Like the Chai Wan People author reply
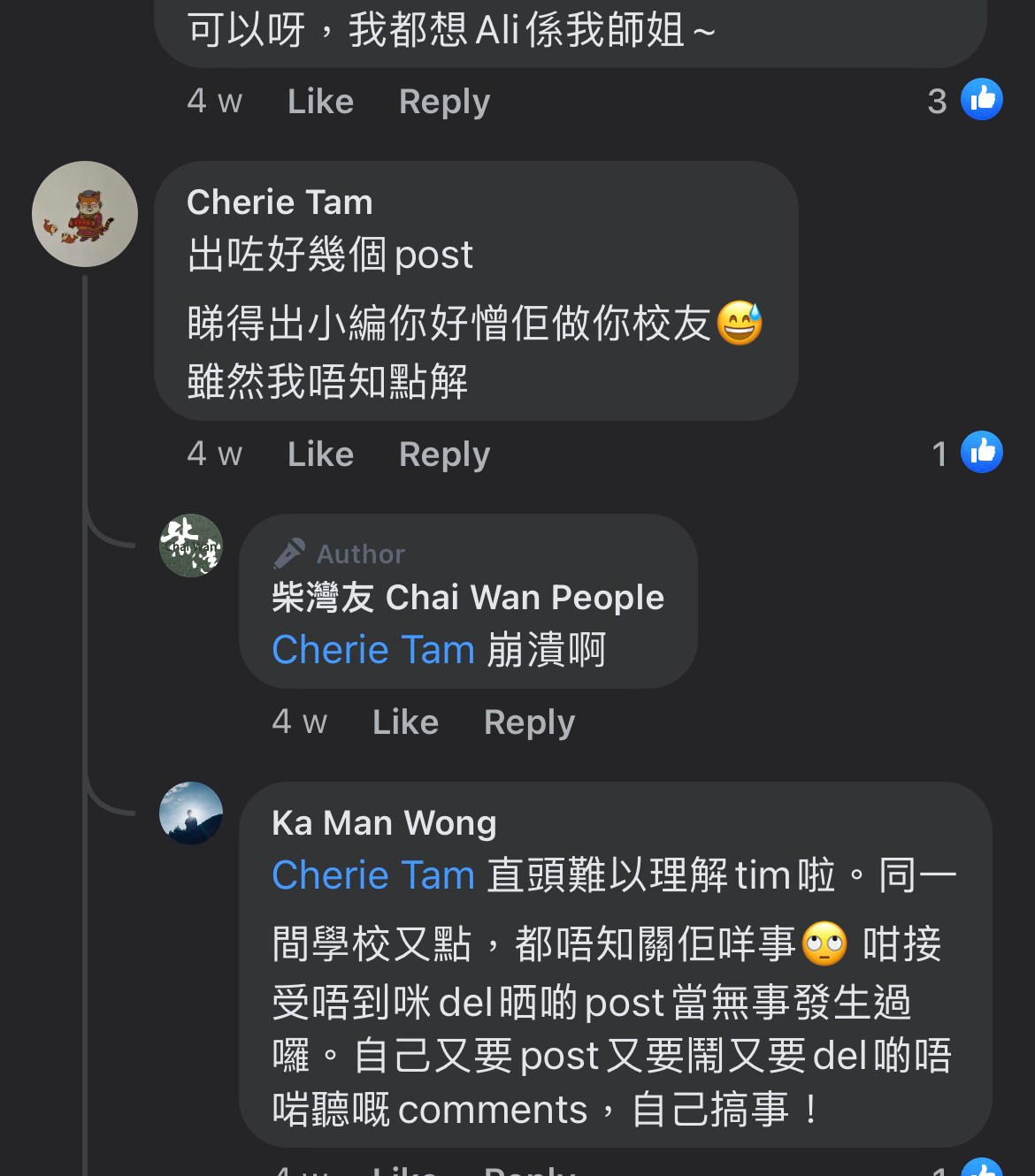This screenshot has width=1035, height=1176. pyautogui.click(x=405, y=722)
